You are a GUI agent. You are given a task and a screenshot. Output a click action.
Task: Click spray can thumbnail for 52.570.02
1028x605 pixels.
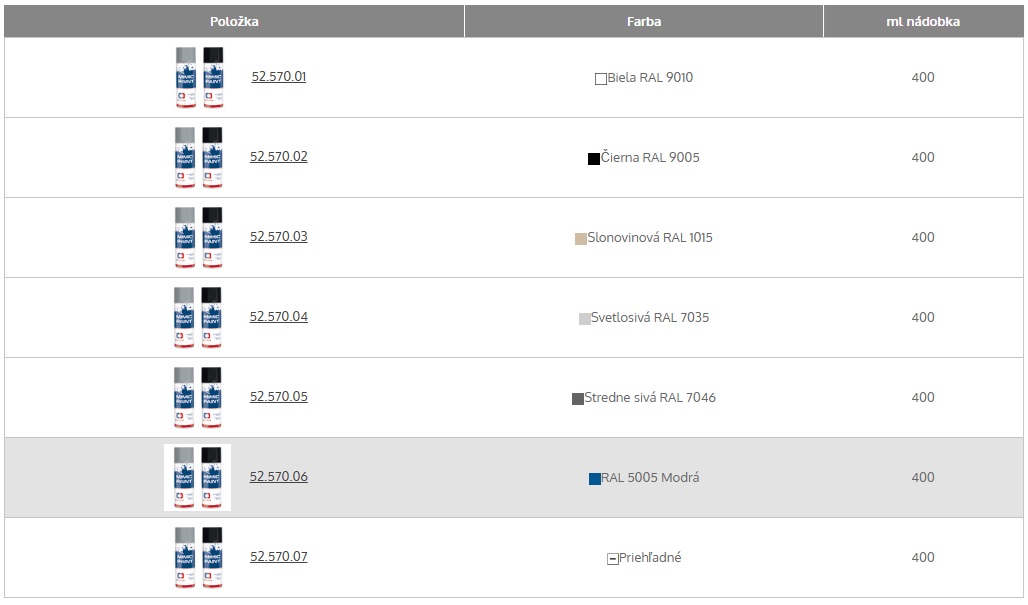pyautogui.click(x=198, y=157)
